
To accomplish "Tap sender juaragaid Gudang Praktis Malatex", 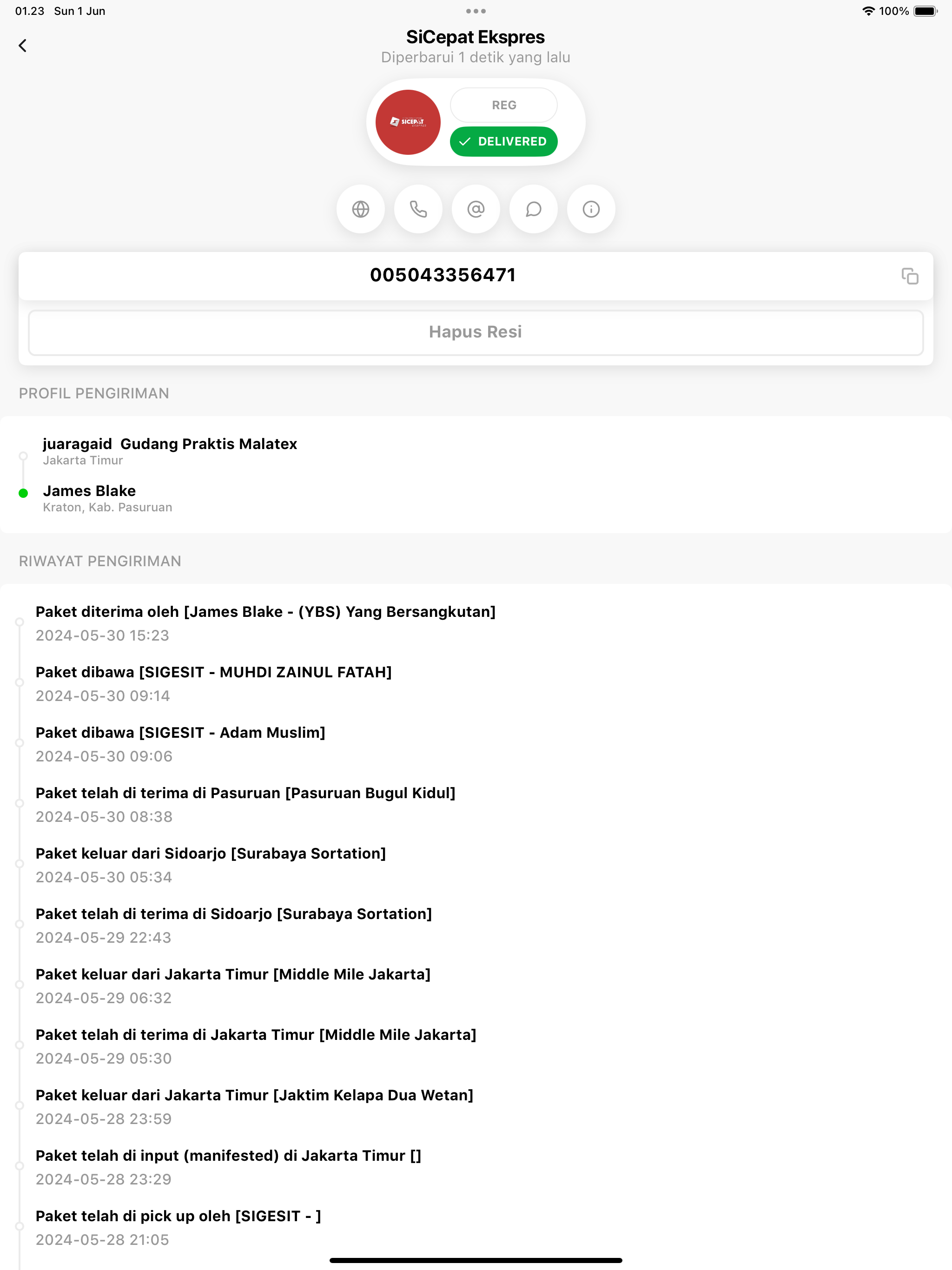I will pos(170,444).
